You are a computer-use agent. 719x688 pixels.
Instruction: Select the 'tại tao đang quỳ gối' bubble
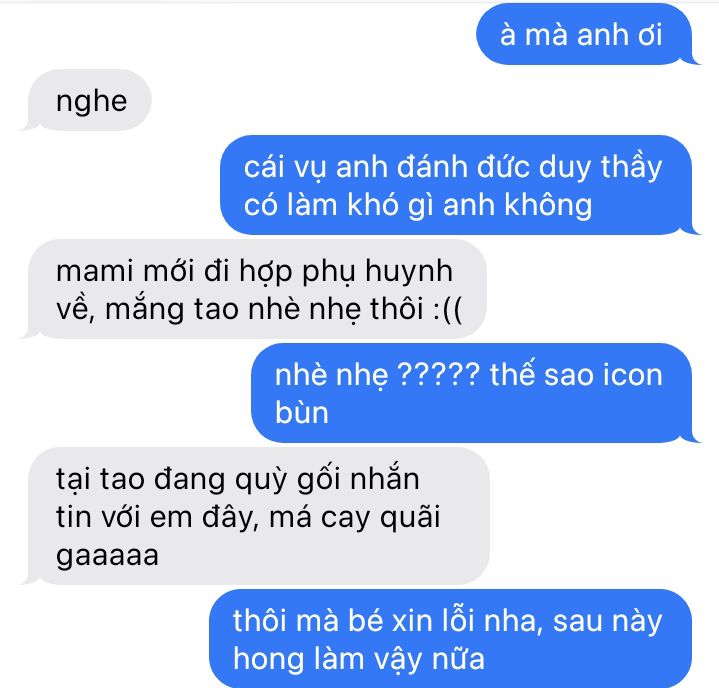pos(259,516)
